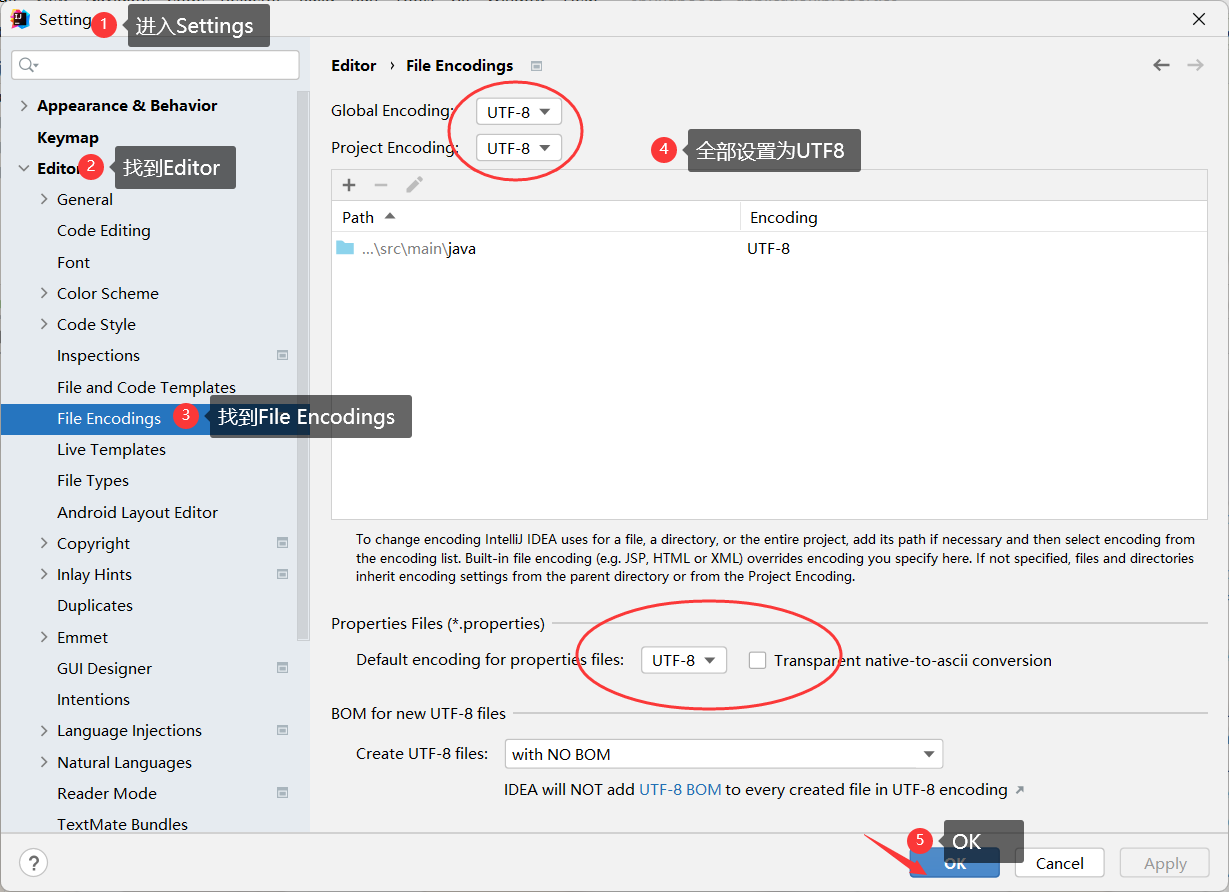
Task: Expand the General node arrow
Action: [44, 199]
